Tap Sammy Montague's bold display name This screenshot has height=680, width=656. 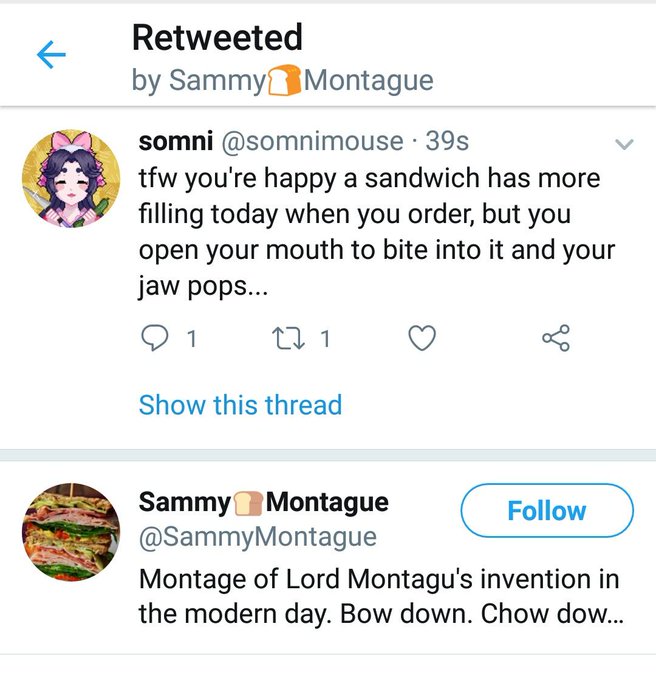pos(264,502)
